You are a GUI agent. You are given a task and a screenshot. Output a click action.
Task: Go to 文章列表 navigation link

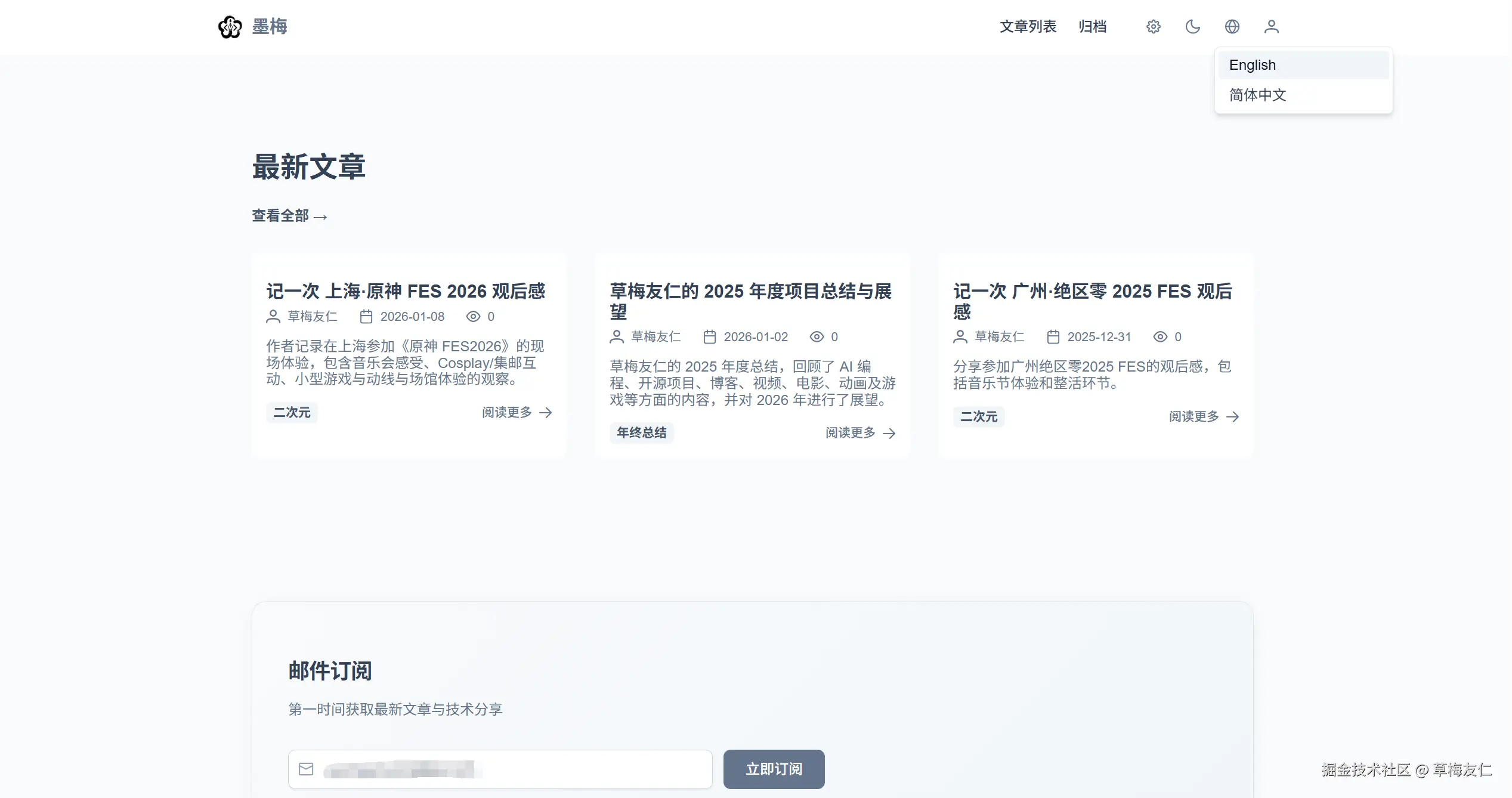click(x=1028, y=27)
